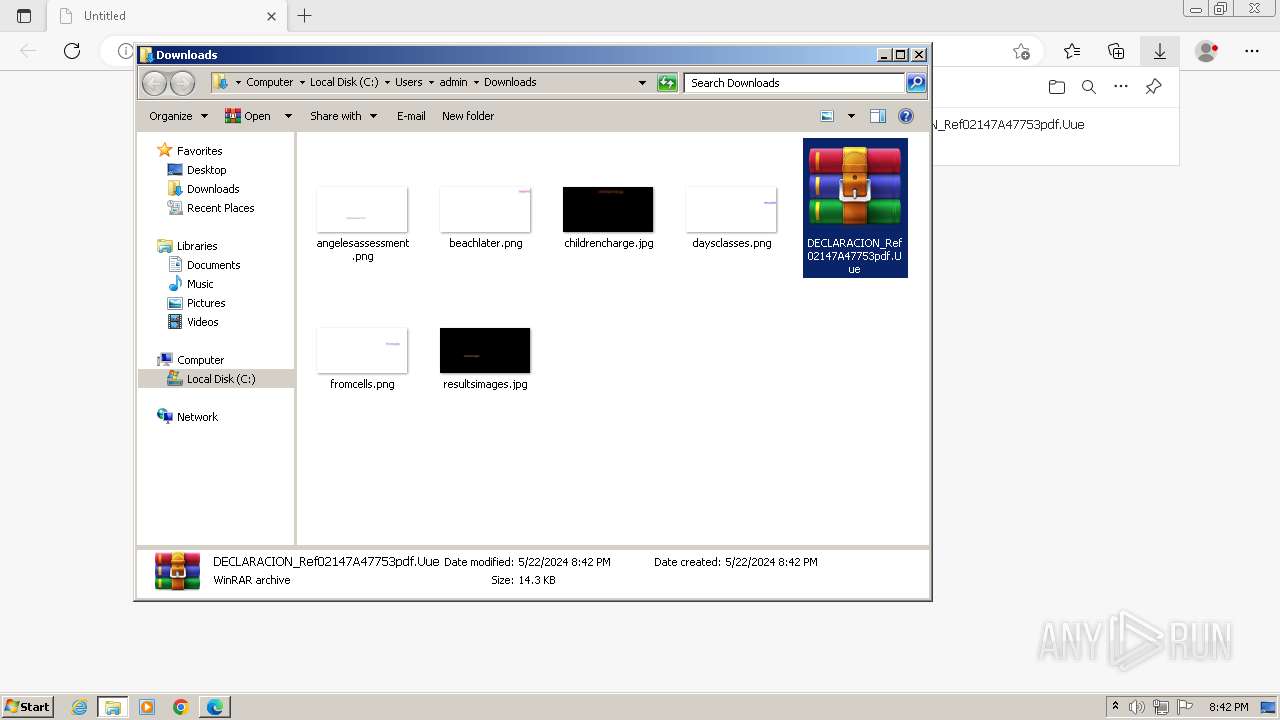Image resolution: width=1280 pixels, height=720 pixels.
Task: Click the Back arrow in the Explorer window
Action: coord(154,83)
